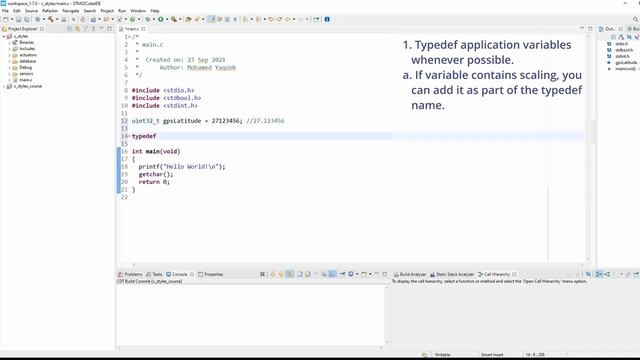Image resolution: width=640 pixels, height=360 pixels.
Task: Open the Edit menu
Action: [17, 11]
